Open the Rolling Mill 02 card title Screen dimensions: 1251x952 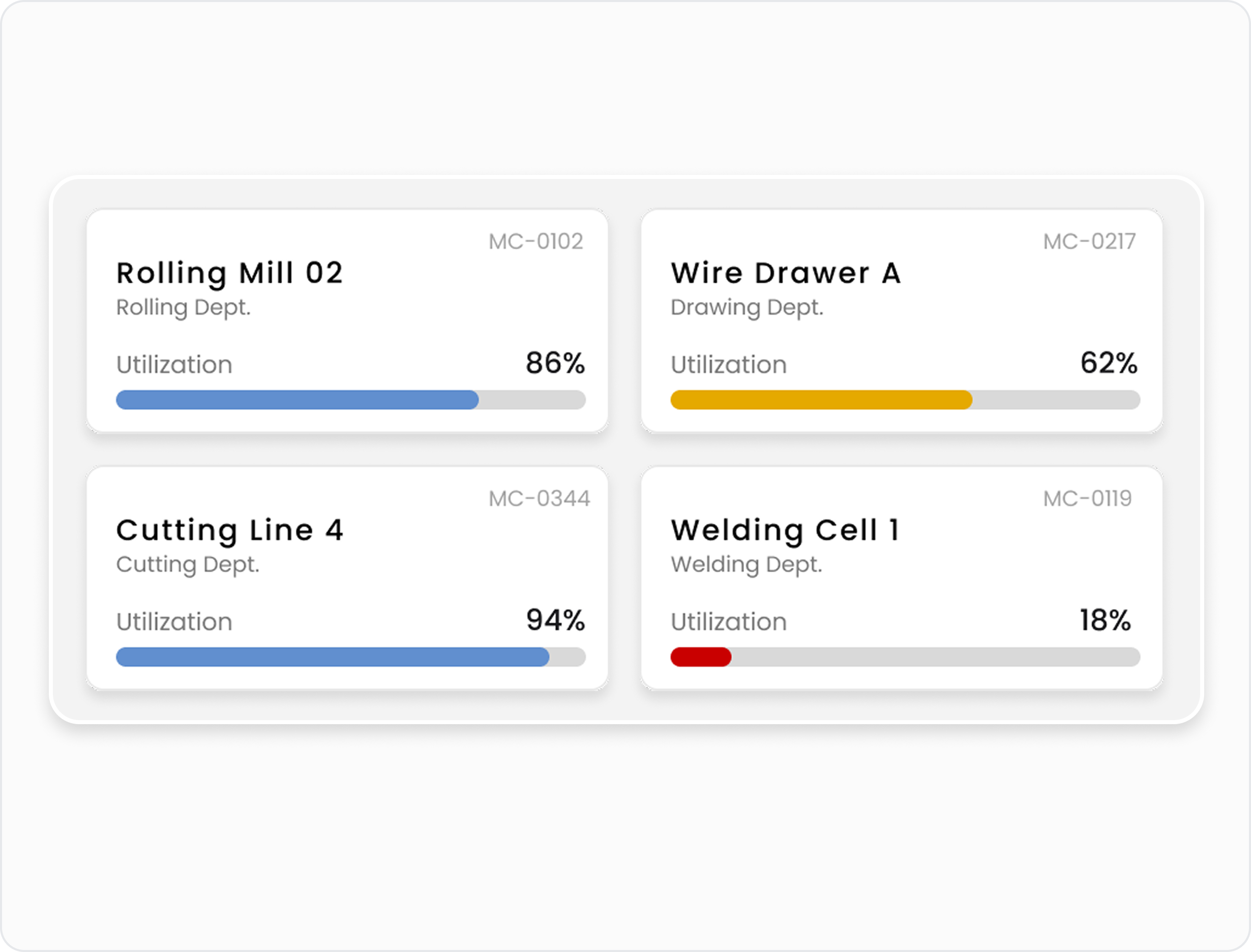pos(229,274)
